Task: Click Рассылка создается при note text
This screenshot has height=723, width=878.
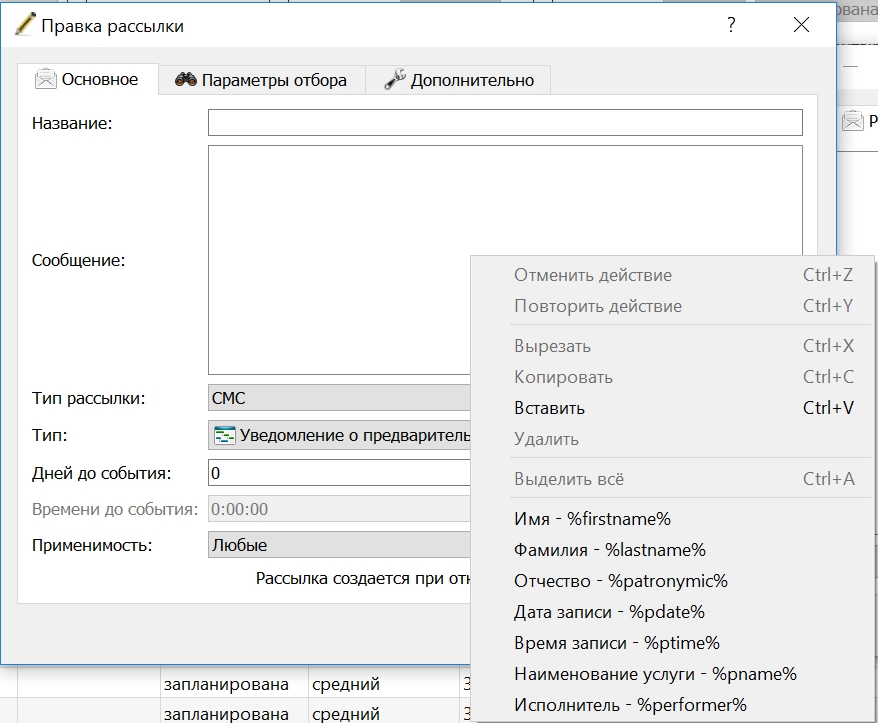Action: [363, 578]
